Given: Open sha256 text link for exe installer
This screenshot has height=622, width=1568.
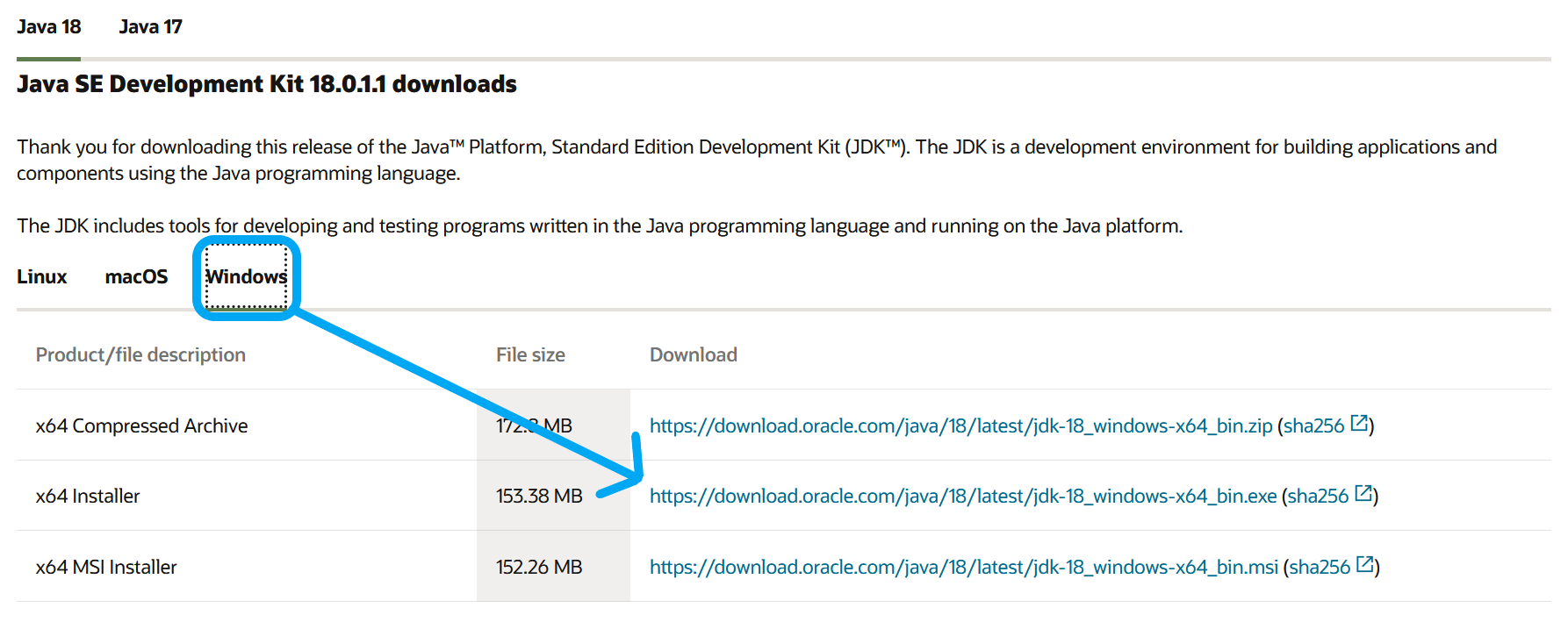Looking at the screenshot, I should point(1317,497).
